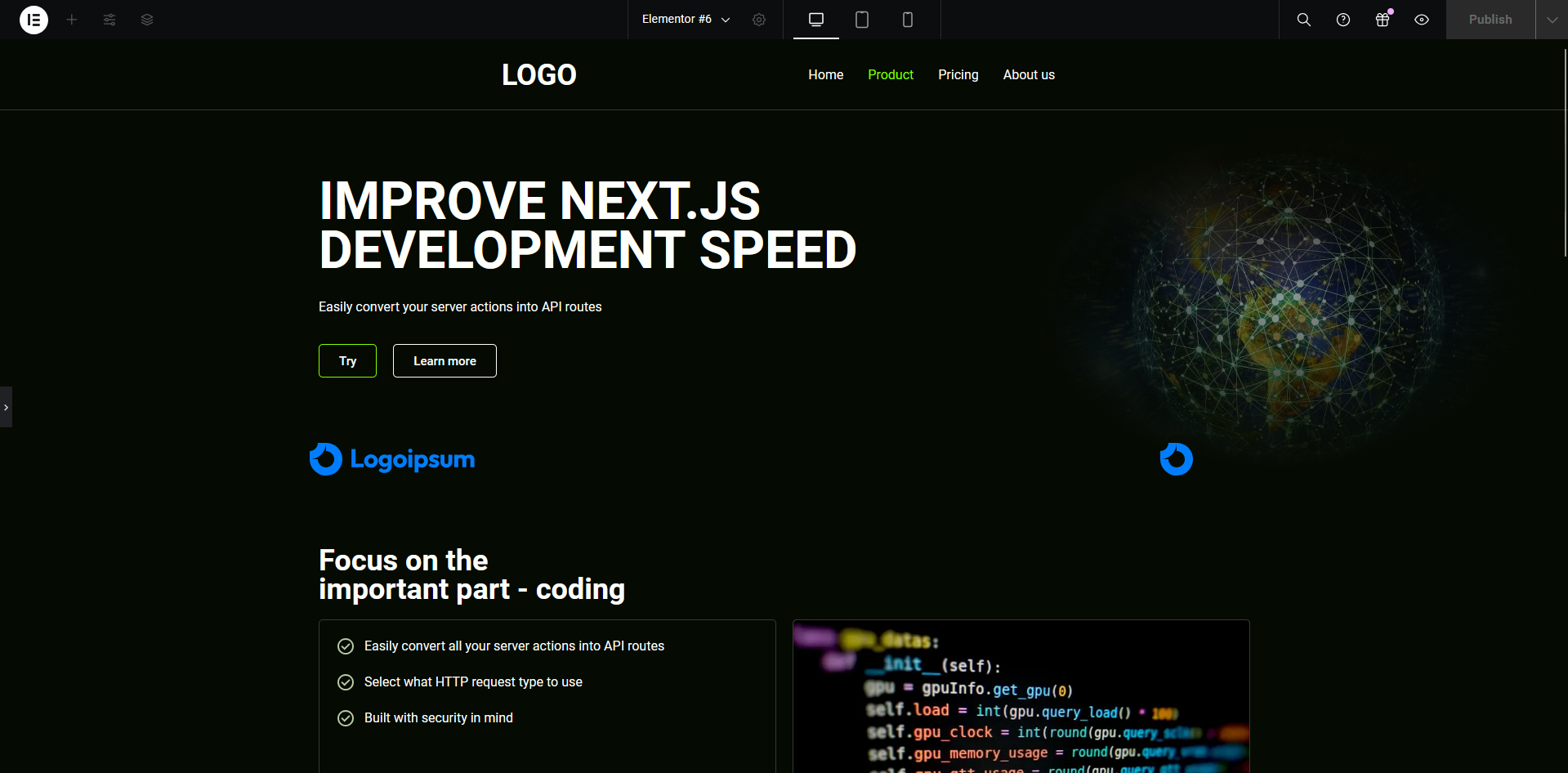Image resolution: width=1568 pixels, height=773 pixels.
Task: Click the Add Element plus icon
Action: [72, 20]
